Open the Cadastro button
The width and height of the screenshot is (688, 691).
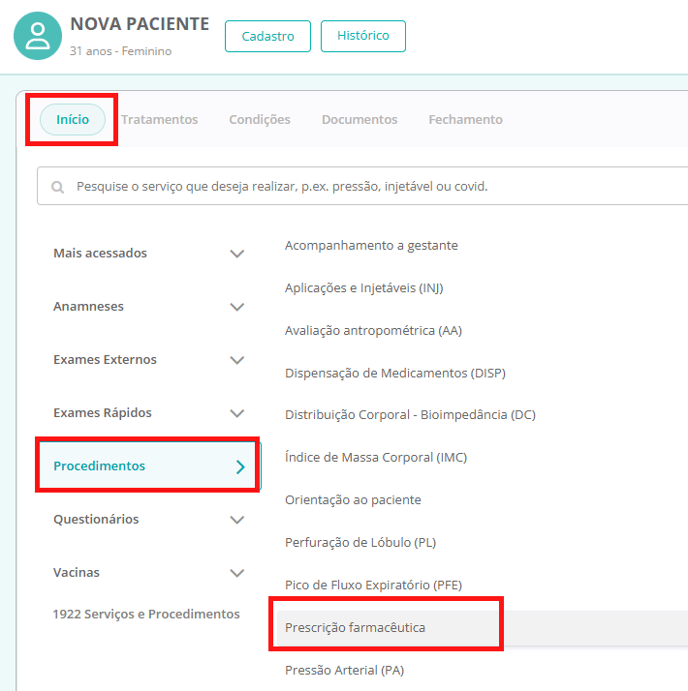click(268, 36)
